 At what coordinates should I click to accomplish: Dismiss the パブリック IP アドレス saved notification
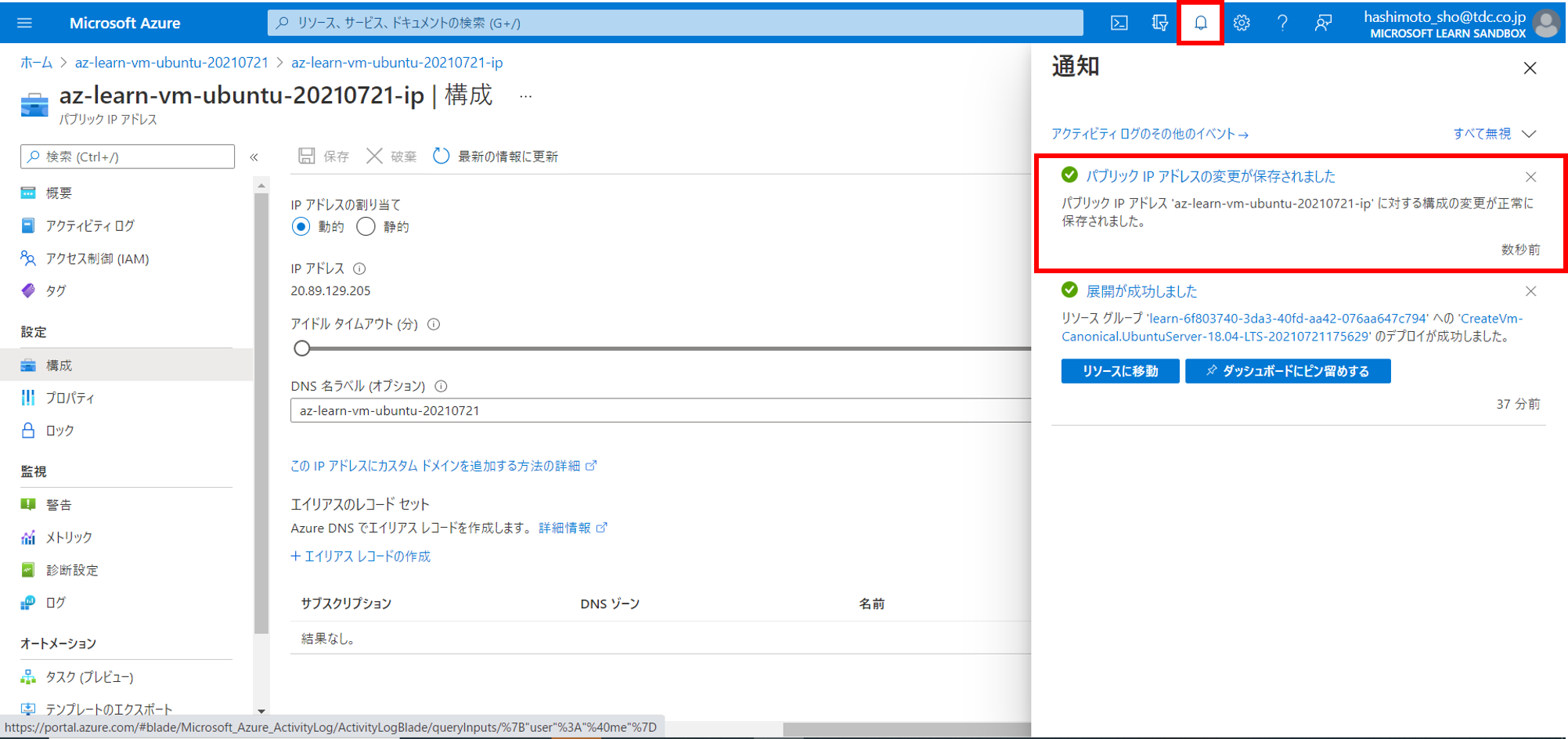click(x=1531, y=177)
